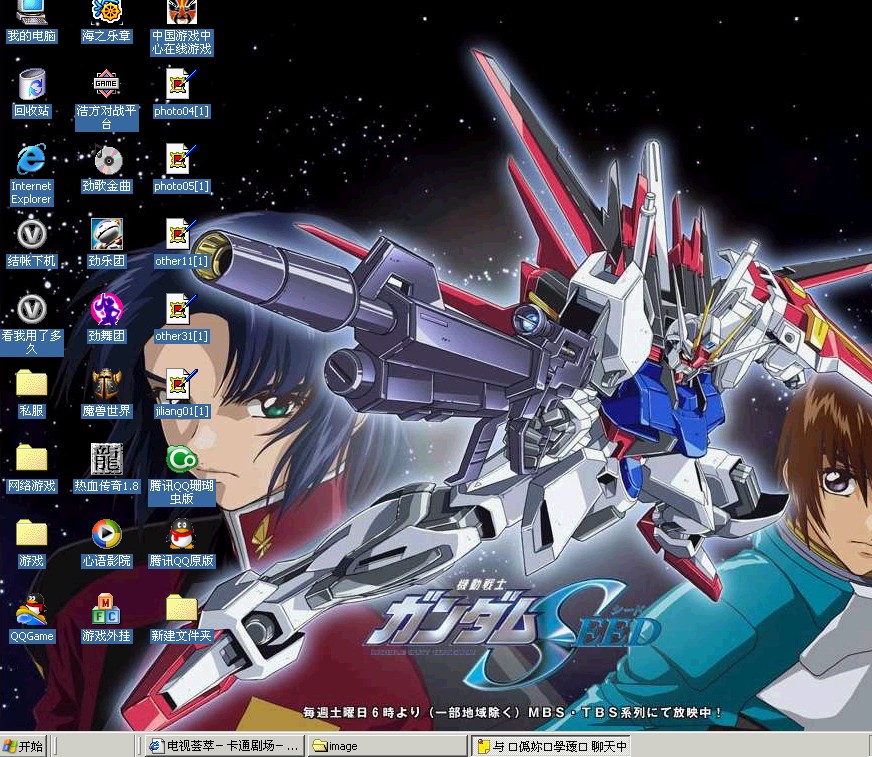Image resolution: width=872 pixels, height=757 pixels.
Task: Open the 新建文件夹 folder
Action: click(x=181, y=610)
